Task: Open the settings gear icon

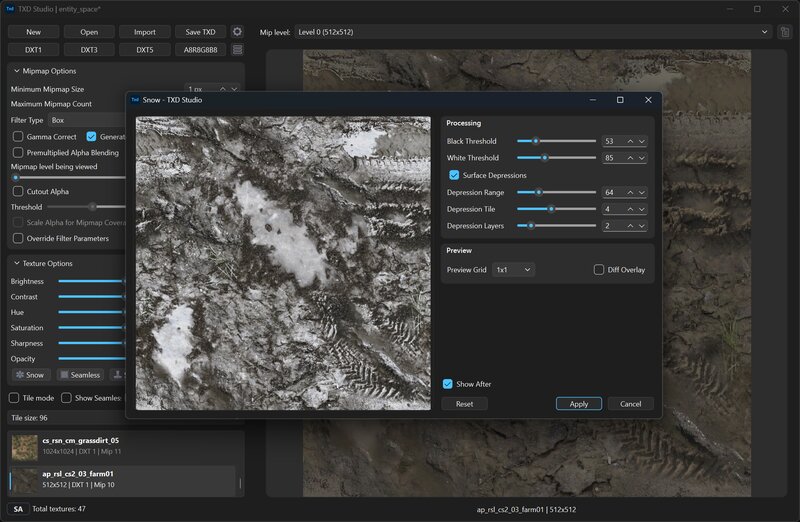Action: click(x=237, y=32)
